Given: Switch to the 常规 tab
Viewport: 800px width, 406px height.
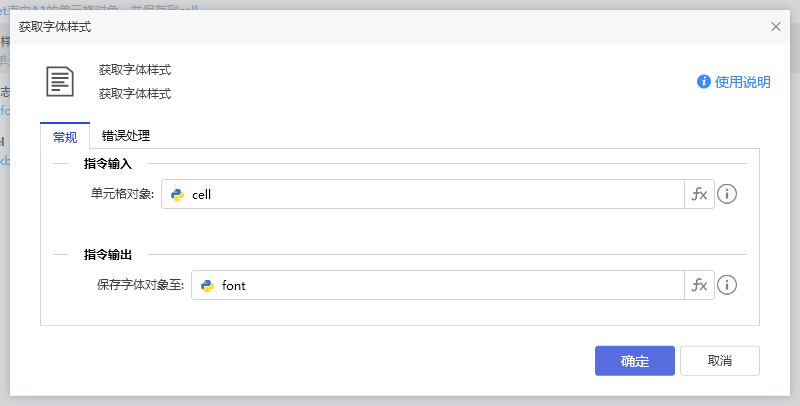Looking at the screenshot, I should click(65, 136).
